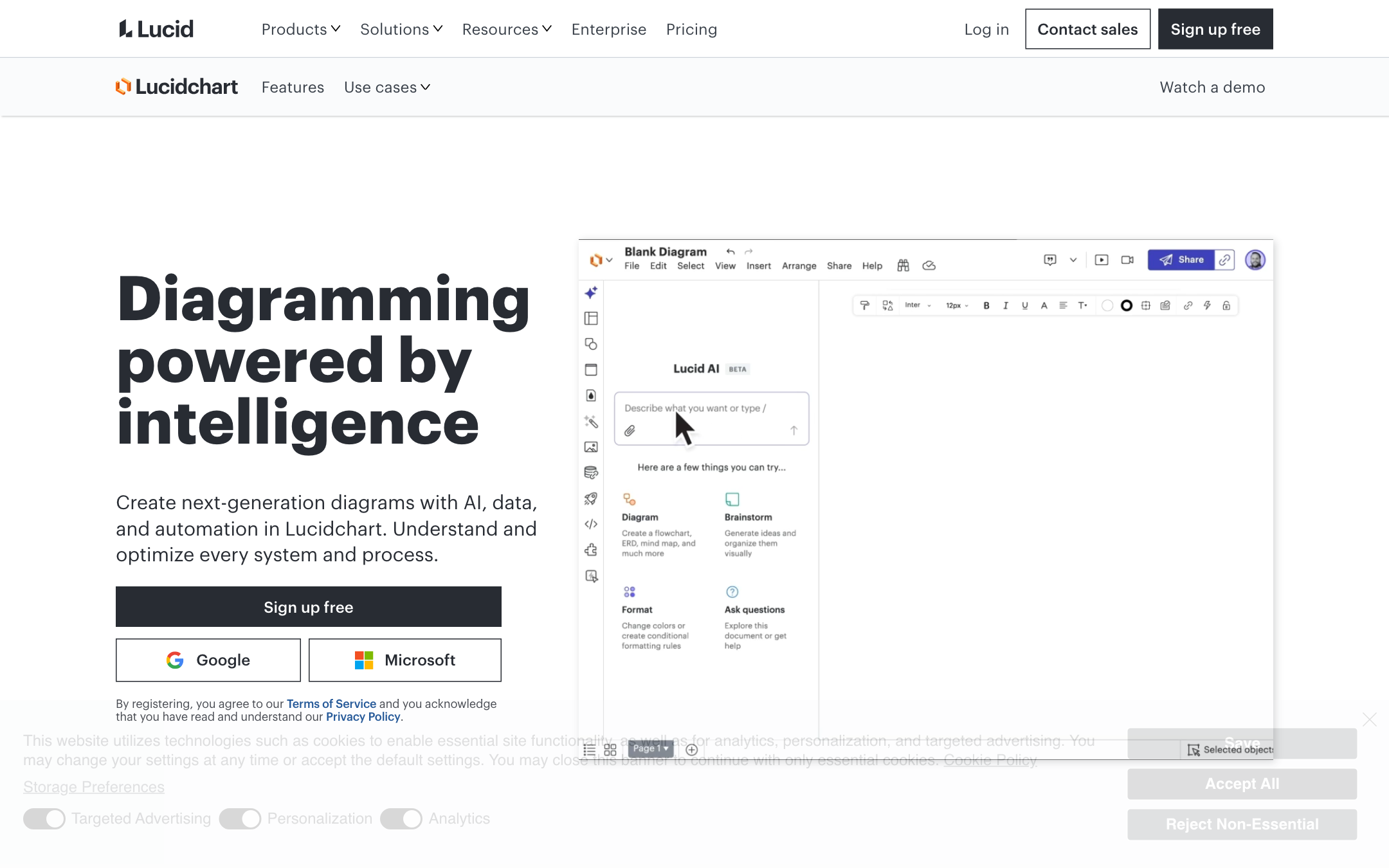Image resolution: width=1389 pixels, height=868 pixels.
Task: Expand the Resources menu
Action: coord(507,29)
